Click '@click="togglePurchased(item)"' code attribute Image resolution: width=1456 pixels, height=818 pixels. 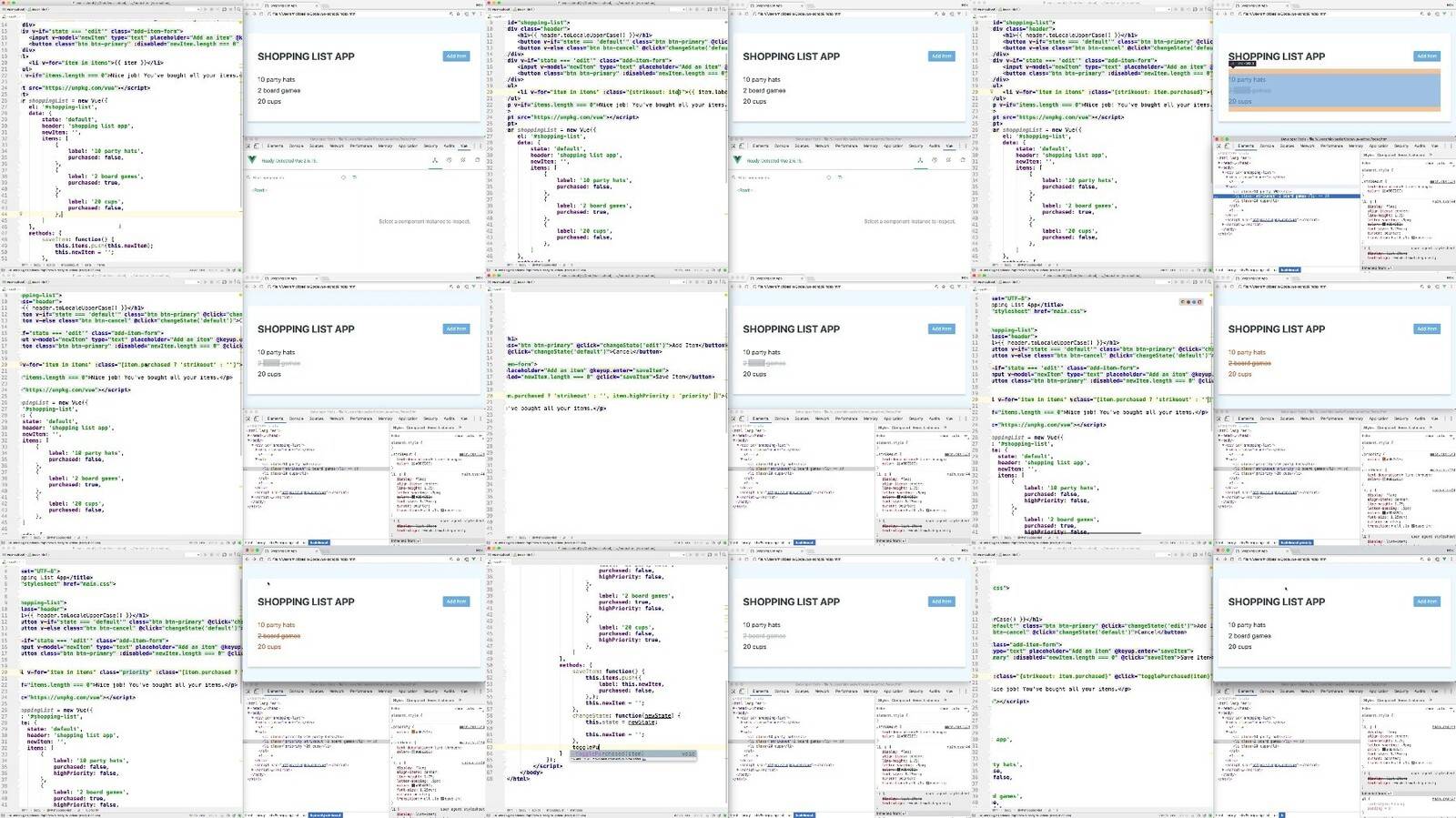pyautogui.click(x=1164, y=676)
